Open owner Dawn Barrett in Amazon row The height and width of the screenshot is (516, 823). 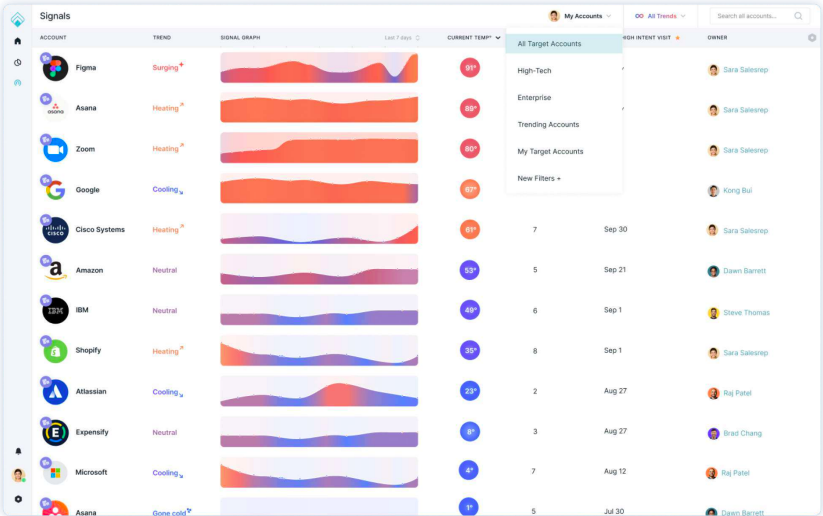click(x=744, y=271)
